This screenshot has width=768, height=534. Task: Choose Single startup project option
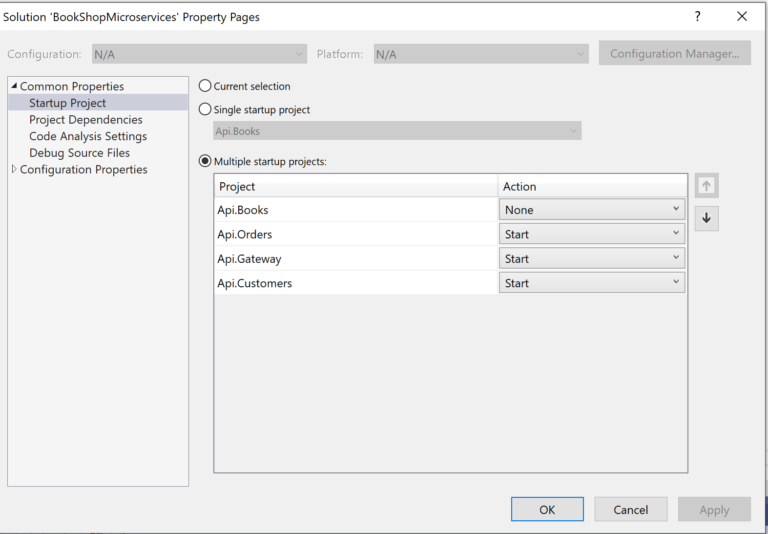[205, 109]
